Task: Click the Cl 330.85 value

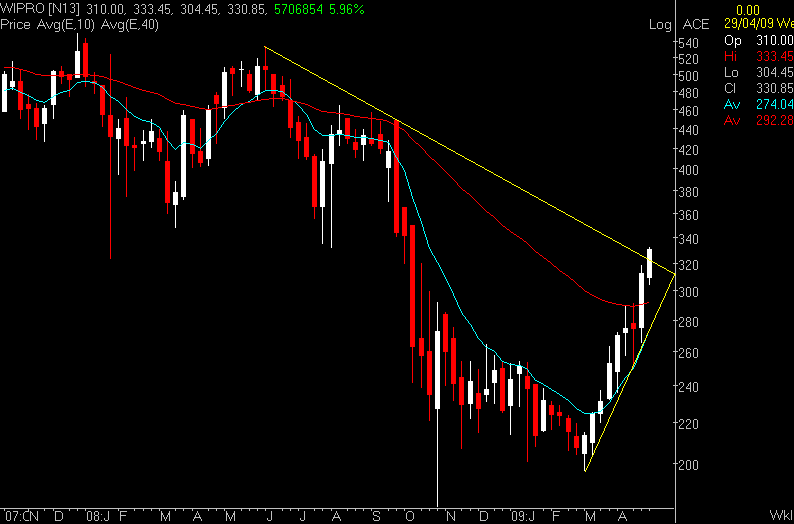Action: click(x=775, y=88)
